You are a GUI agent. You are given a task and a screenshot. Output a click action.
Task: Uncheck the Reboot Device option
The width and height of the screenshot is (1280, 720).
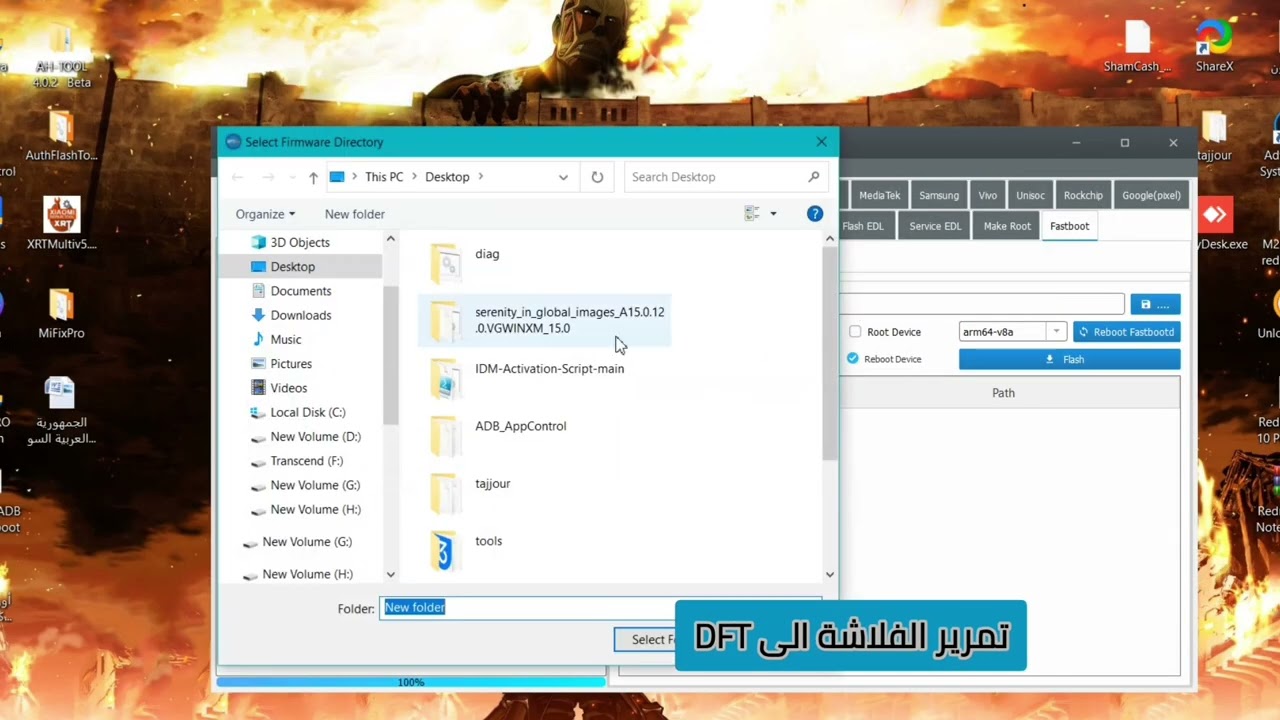pyautogui.click(x=853, y=359)
